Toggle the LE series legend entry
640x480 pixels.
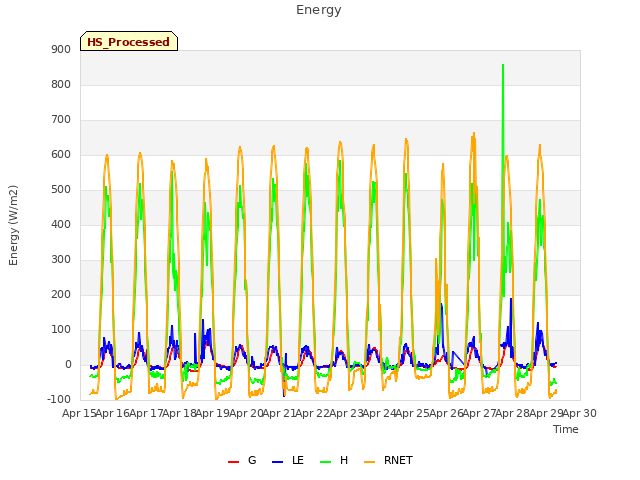click(288, 461)
